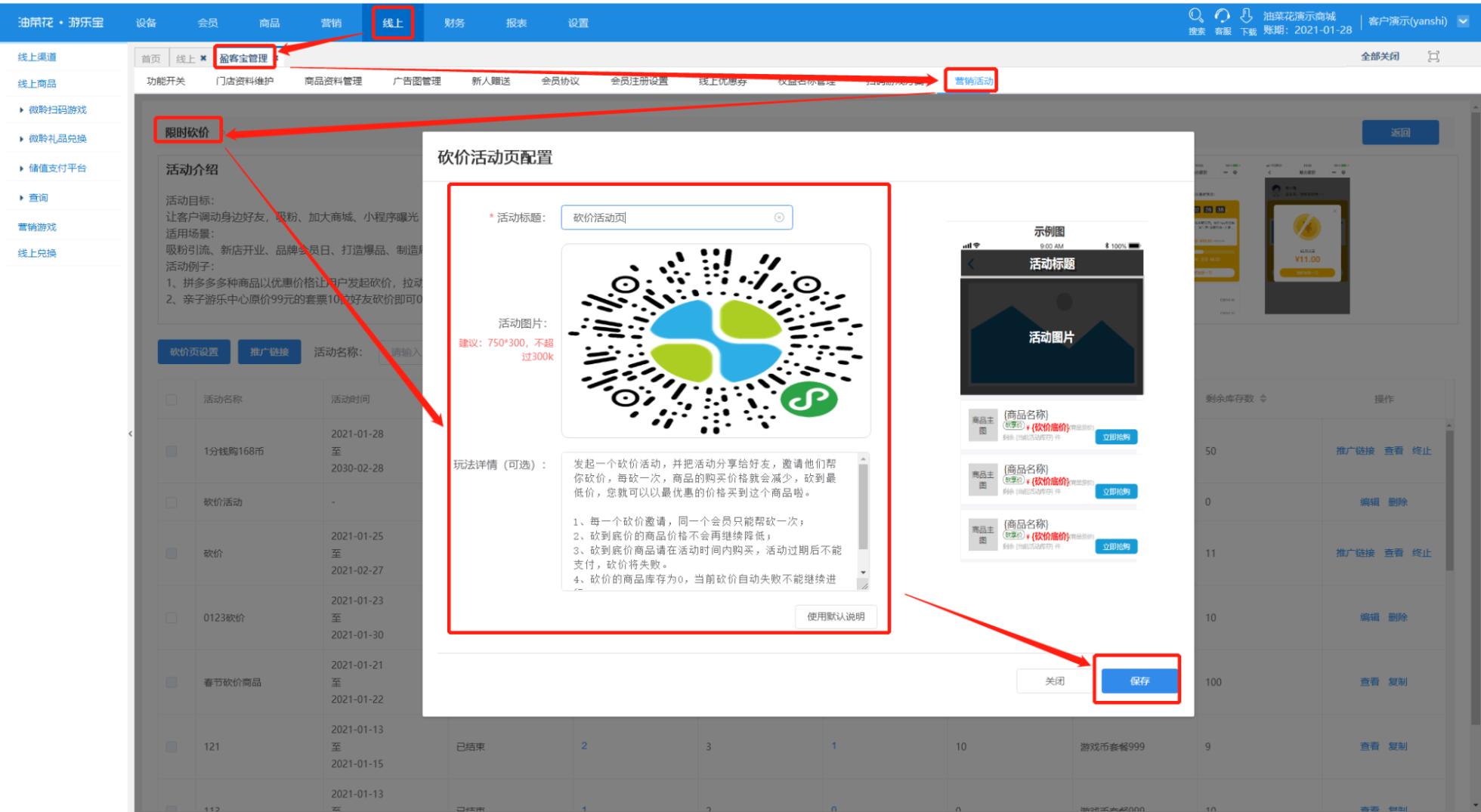Focus the 活动标题 input field
The width and height of the screenshot is (1481, 812).
(676, 218)
